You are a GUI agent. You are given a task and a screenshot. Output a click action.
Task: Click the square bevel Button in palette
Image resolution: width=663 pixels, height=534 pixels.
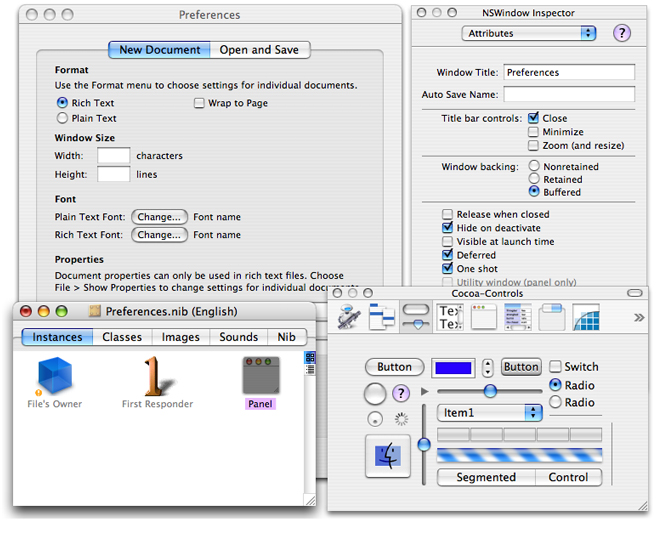click(x=521, y=367)
